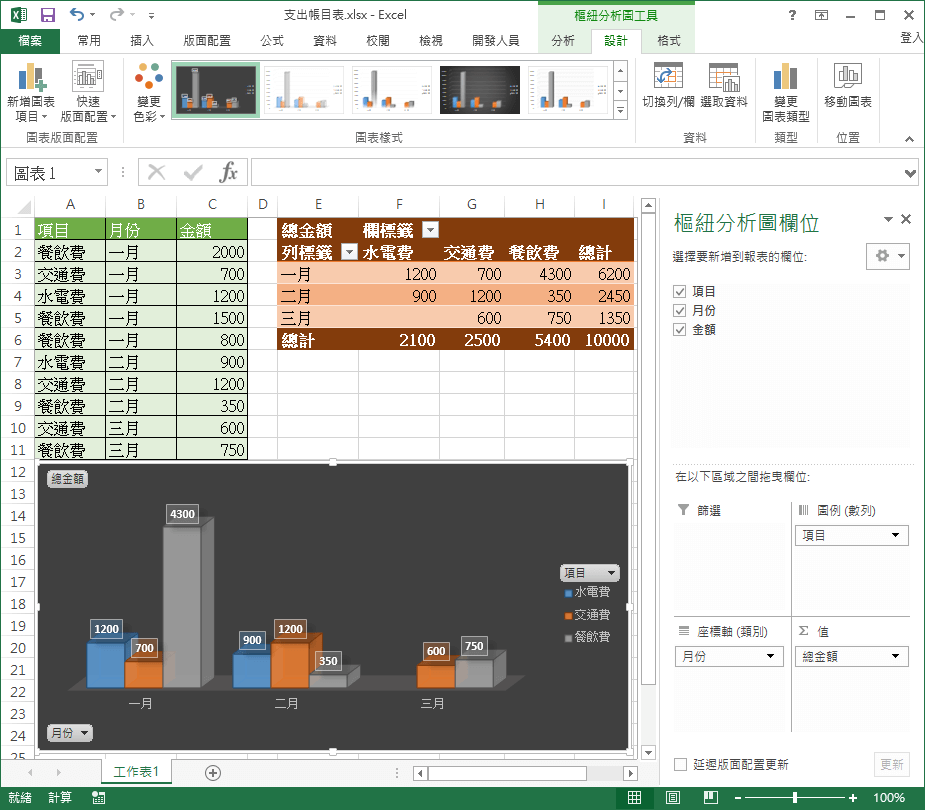Open the 快速版面配置 (Quick Layout) icon

(x=88, y=78)
